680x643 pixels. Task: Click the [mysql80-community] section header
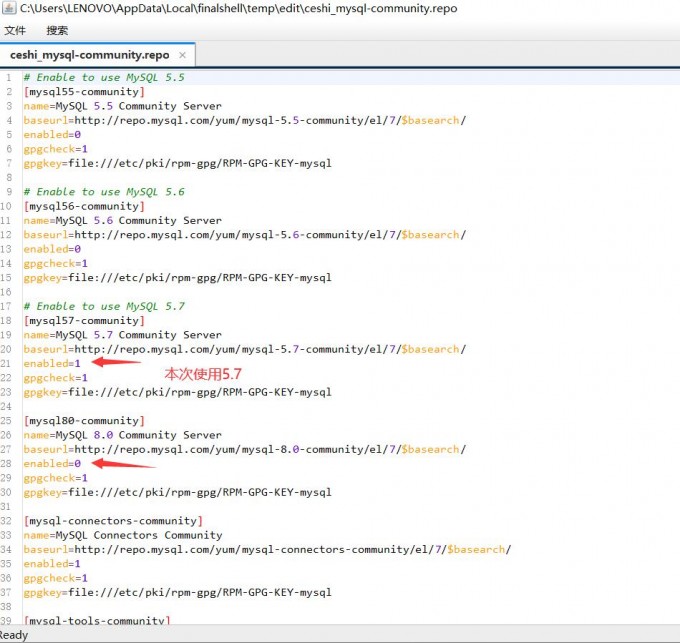point(85,421)
